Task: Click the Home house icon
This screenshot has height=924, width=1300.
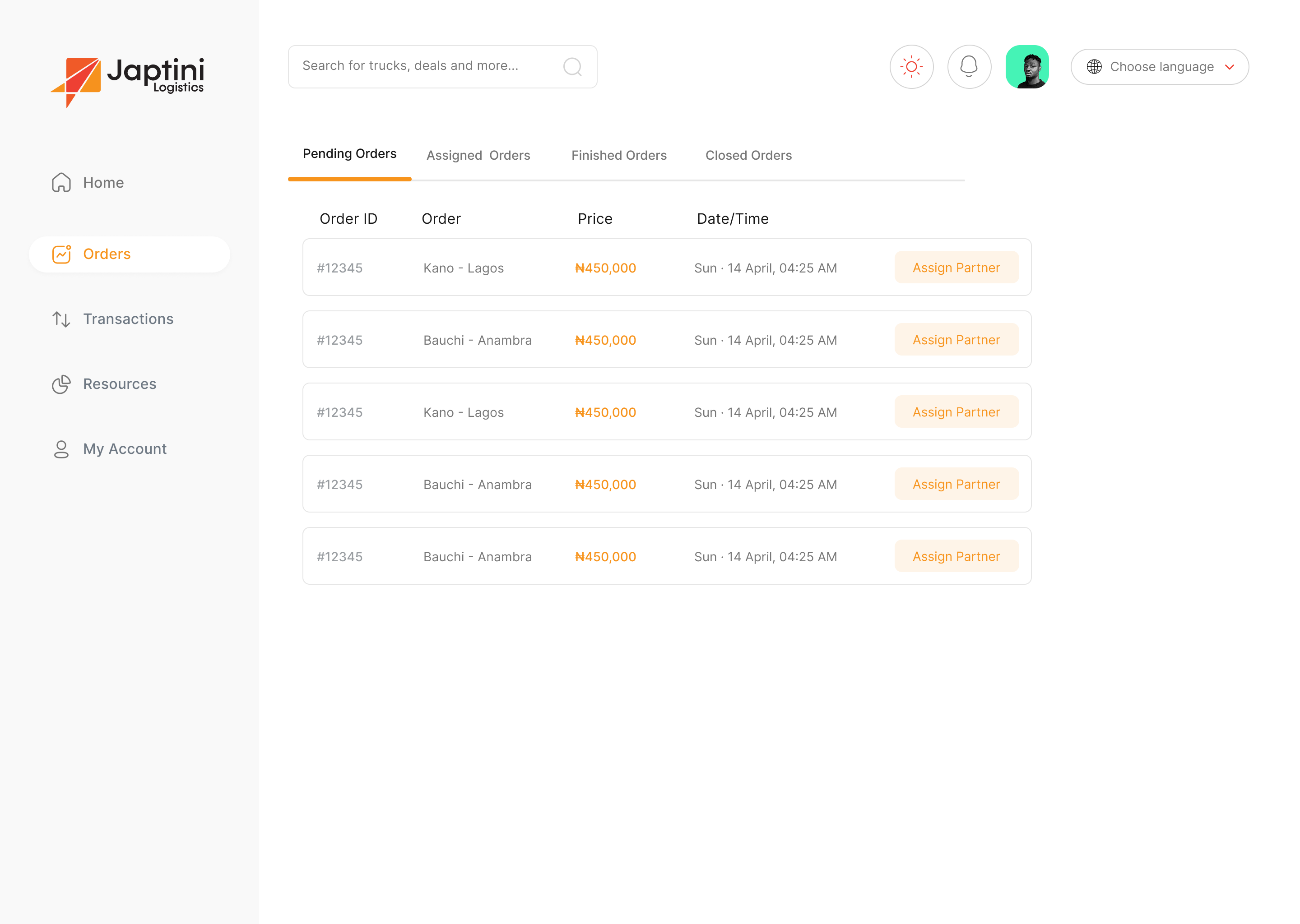Action: (61, 183)
